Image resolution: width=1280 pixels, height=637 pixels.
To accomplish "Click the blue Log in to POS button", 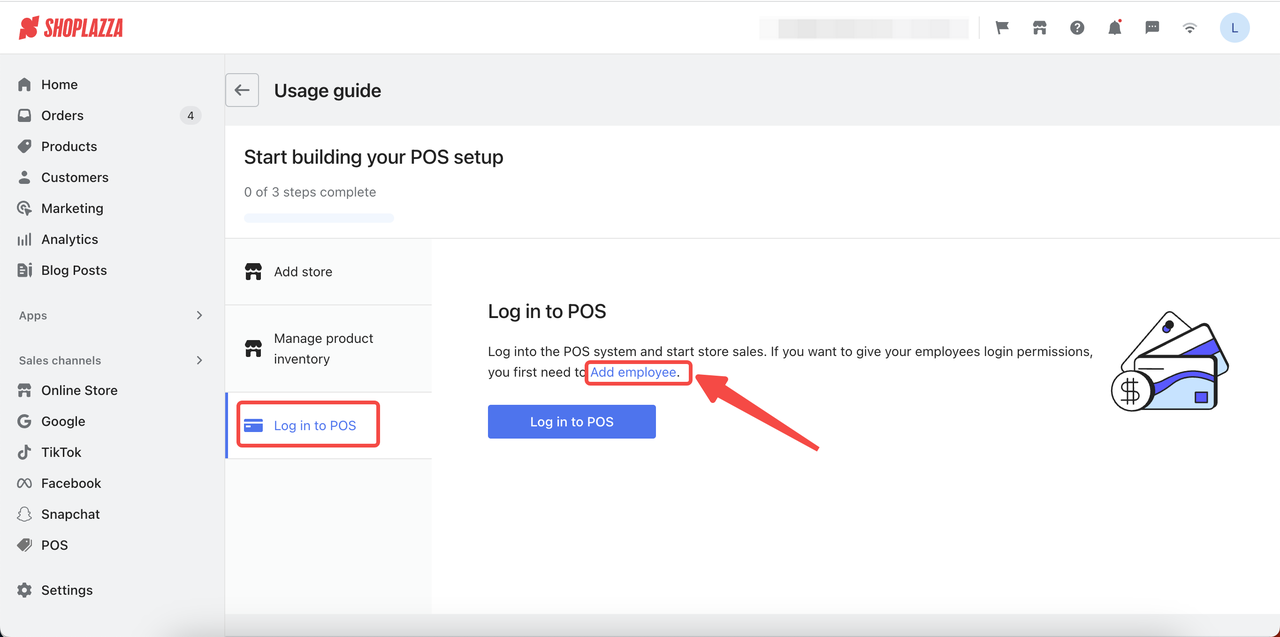I will tap(572, 422).
